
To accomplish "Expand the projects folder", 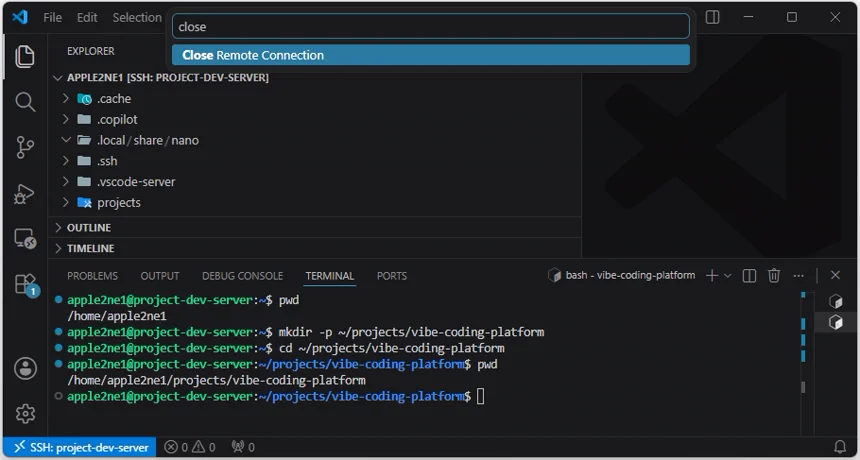I will [x=66, y=202].
